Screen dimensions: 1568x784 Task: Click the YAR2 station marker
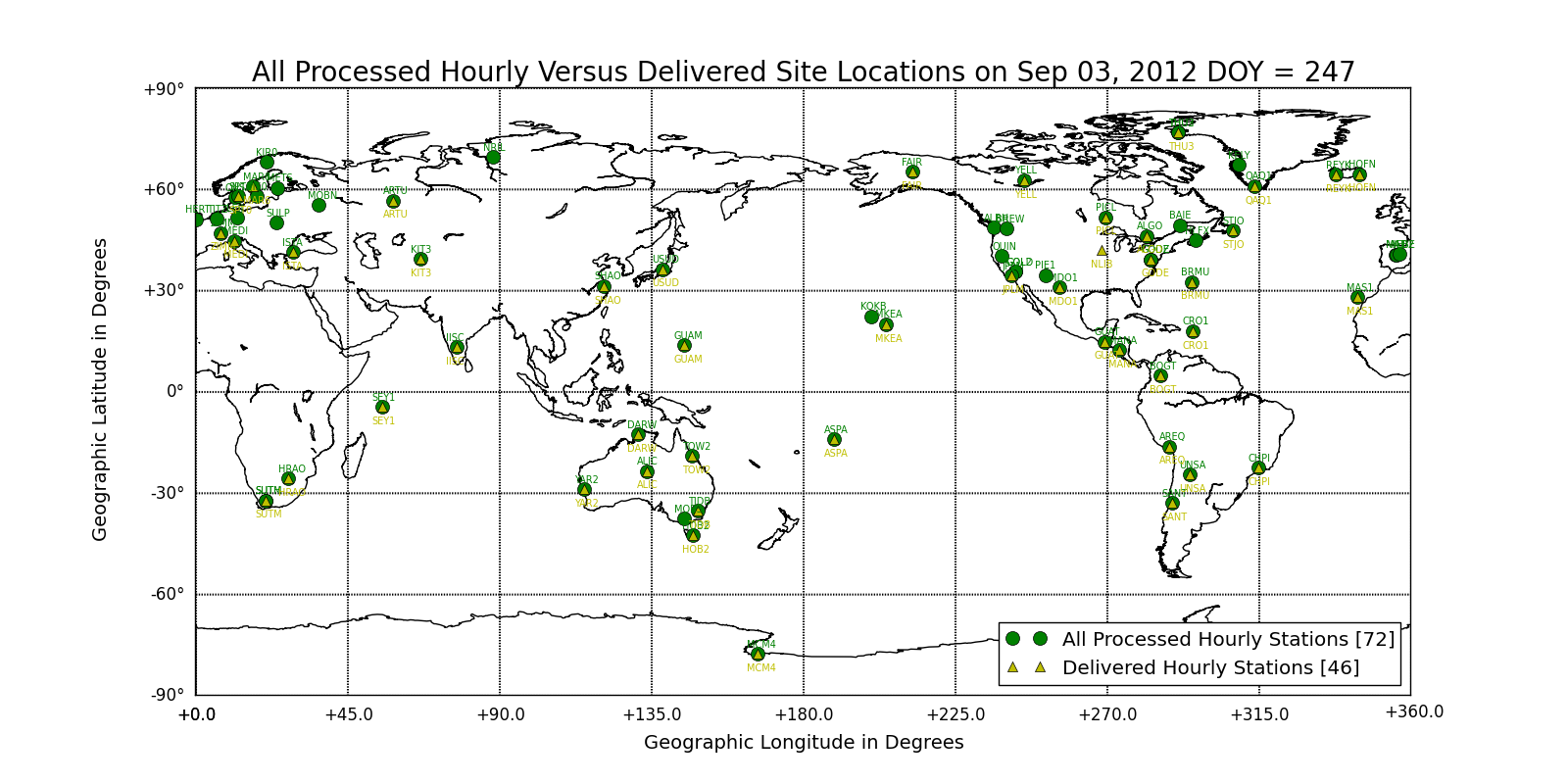pyautogui.click(x=584, y=490)
